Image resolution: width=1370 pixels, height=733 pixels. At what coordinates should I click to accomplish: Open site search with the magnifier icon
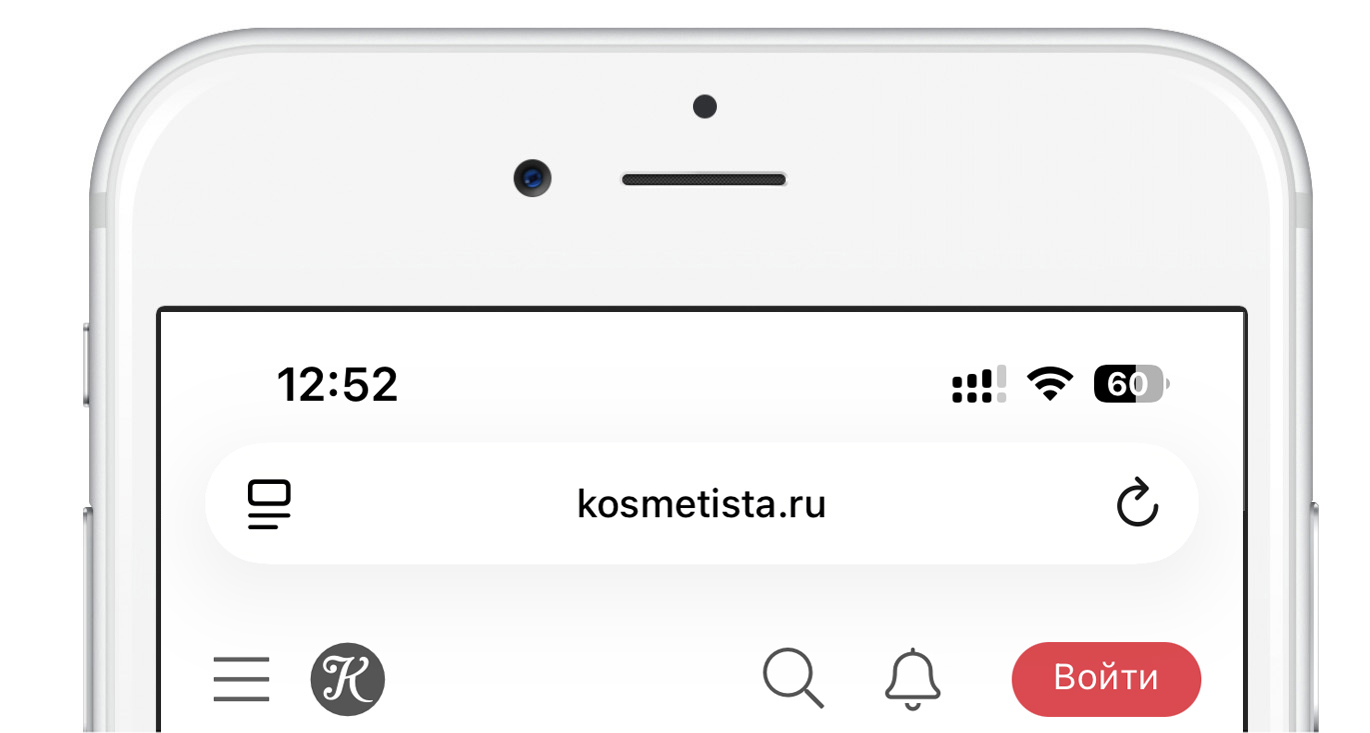point(794,679)
